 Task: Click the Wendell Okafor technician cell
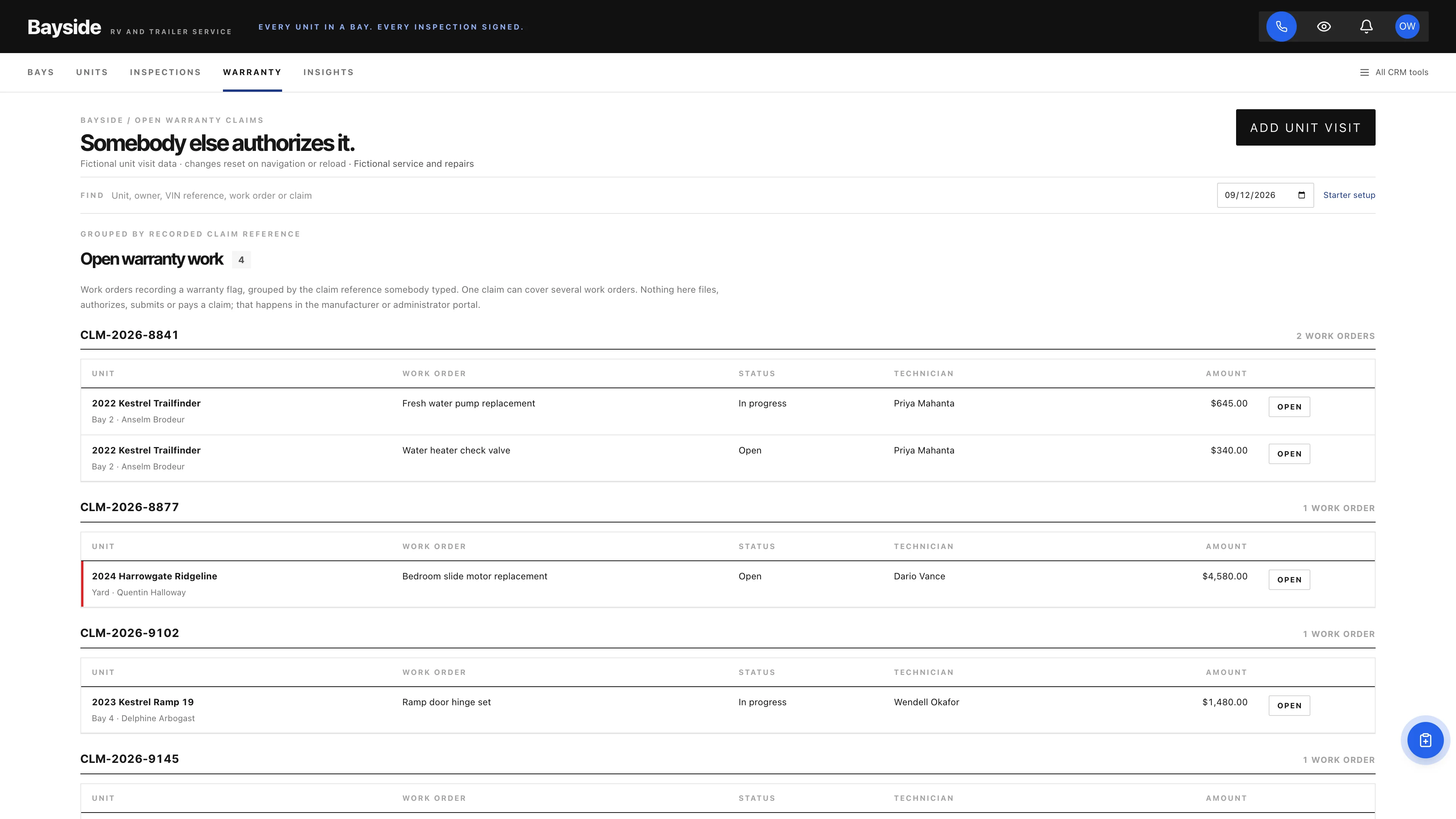click(926, 702)
